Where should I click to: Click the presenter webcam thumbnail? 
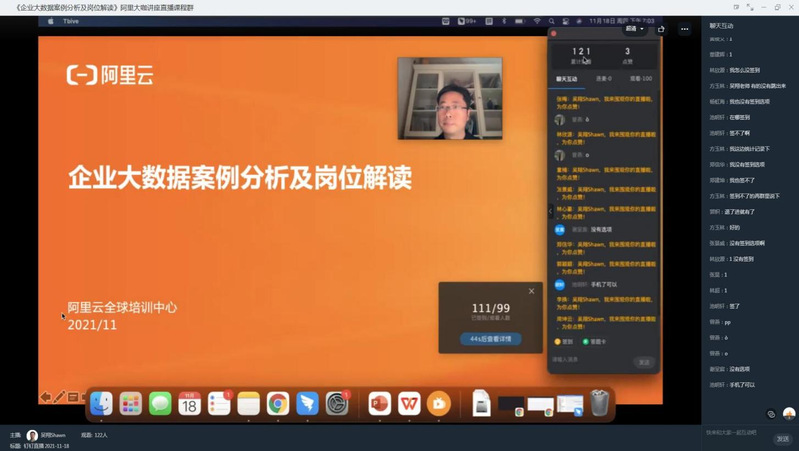coord(449,98)
